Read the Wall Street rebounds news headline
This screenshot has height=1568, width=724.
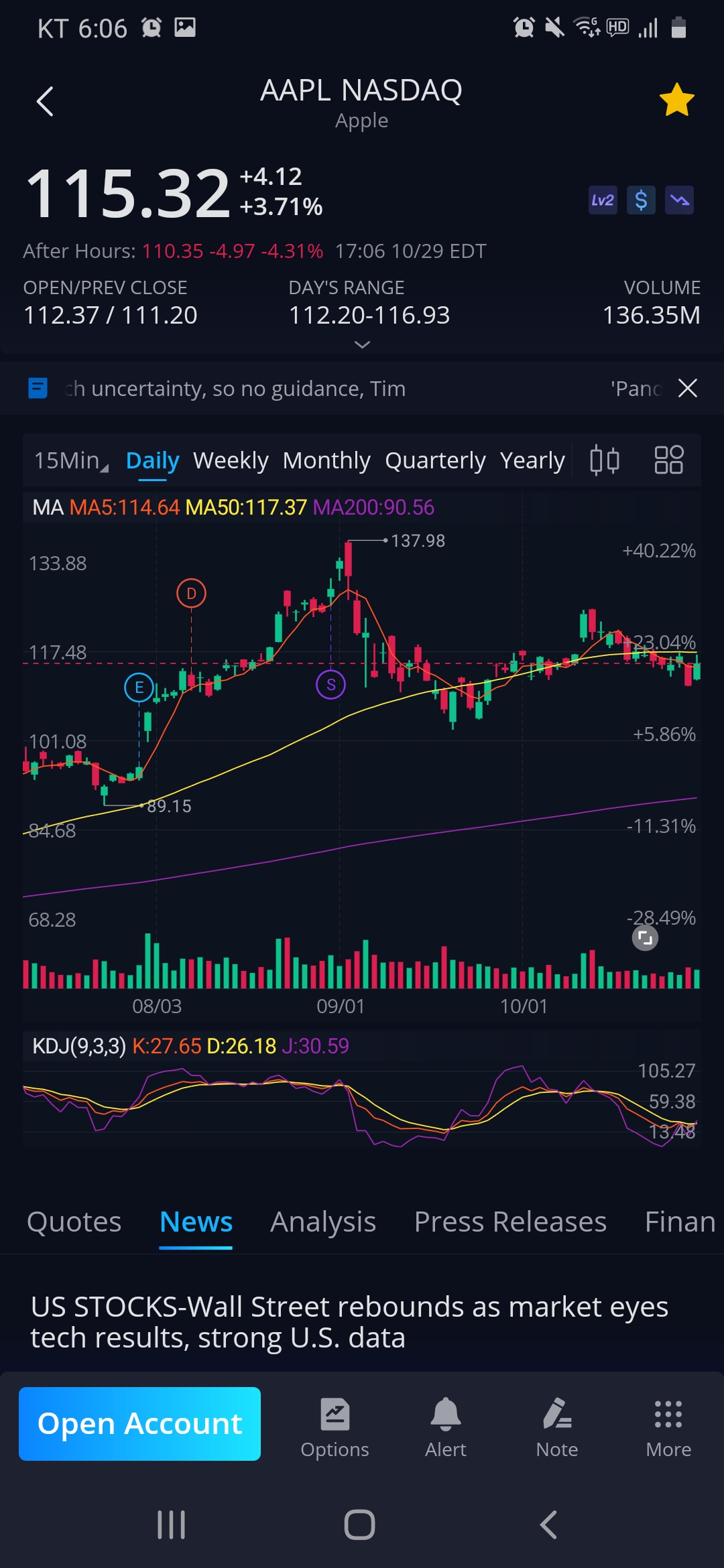pyautogui.click(x=349, y=1321)
